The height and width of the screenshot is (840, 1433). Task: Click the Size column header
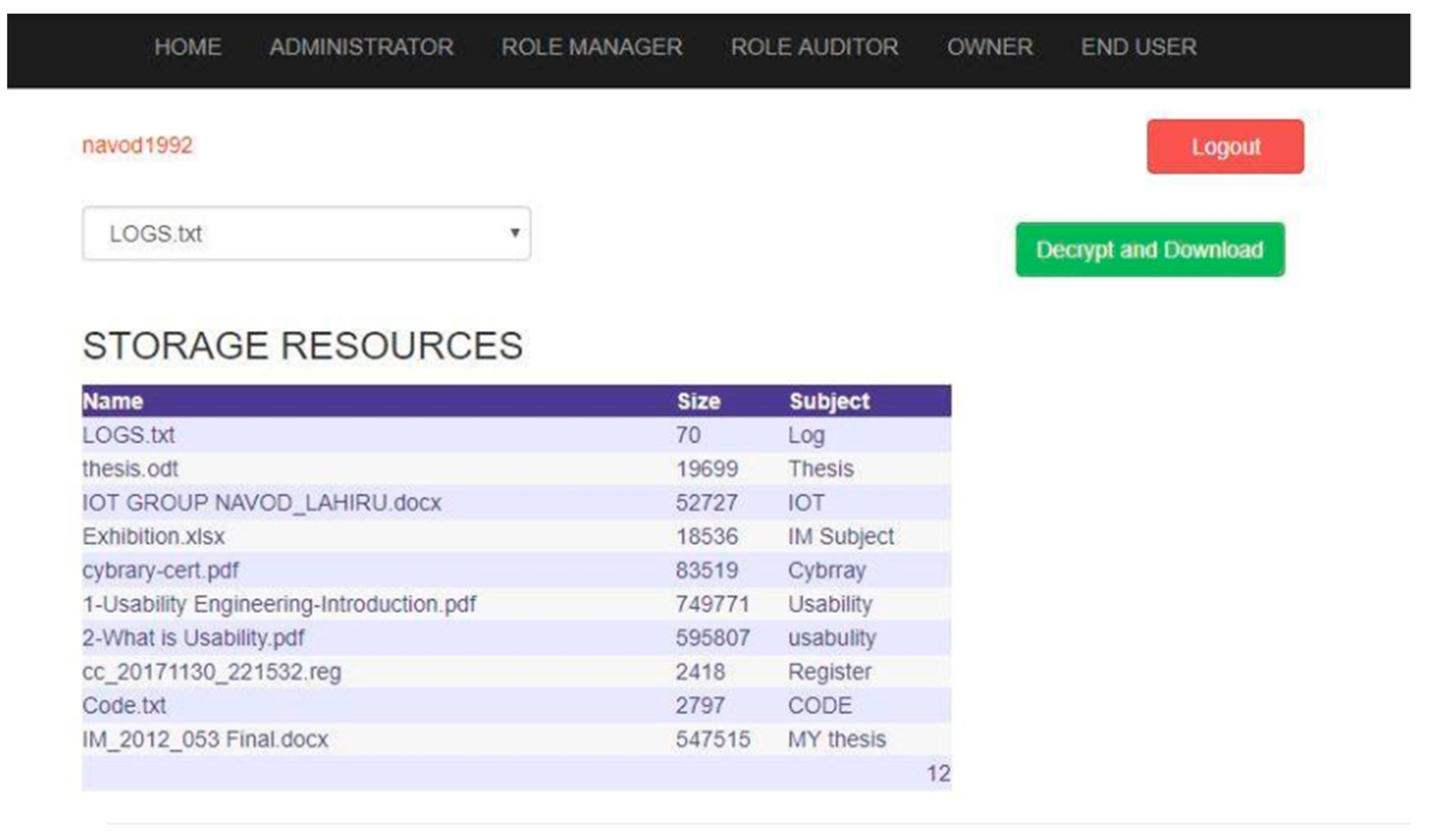point(699,401)
